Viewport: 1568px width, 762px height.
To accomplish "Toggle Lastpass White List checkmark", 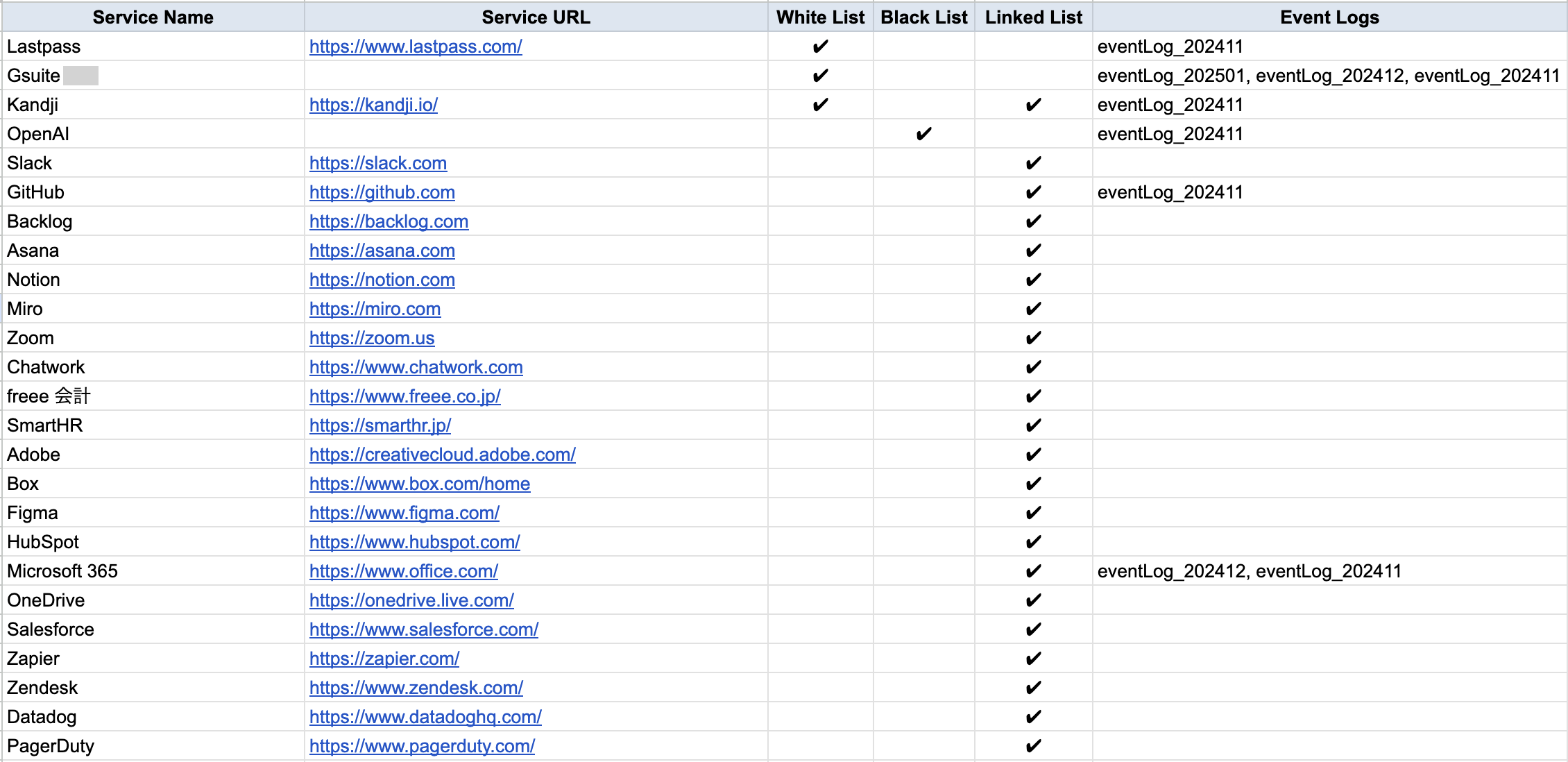I will [820, 46].
